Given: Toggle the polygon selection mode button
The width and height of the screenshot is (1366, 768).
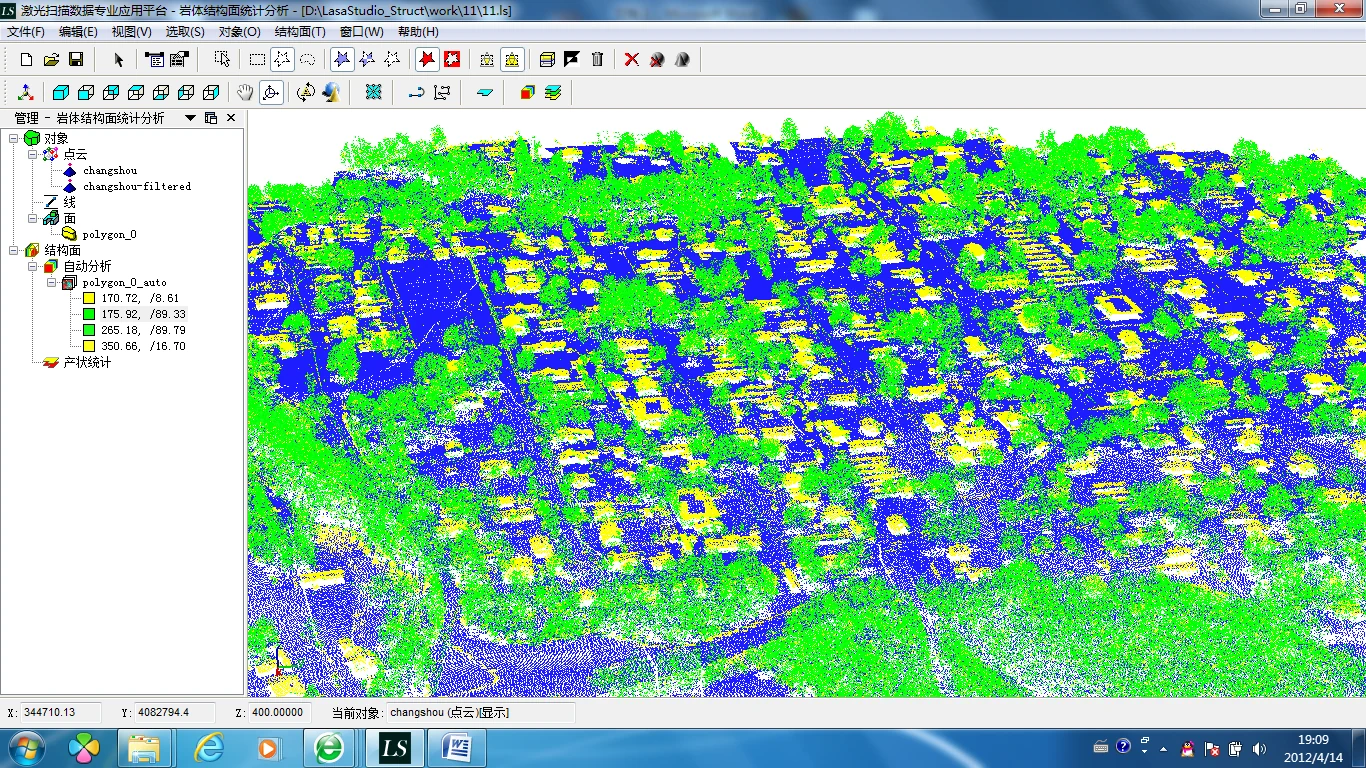Looking at the screenshot, I should pyautogui.click(x=283, y=59).
